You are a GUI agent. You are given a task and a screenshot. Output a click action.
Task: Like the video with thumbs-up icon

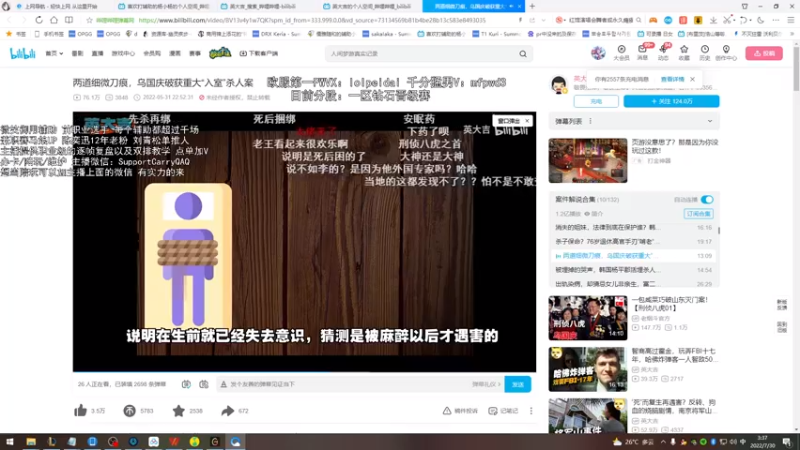tap(81, 411)
